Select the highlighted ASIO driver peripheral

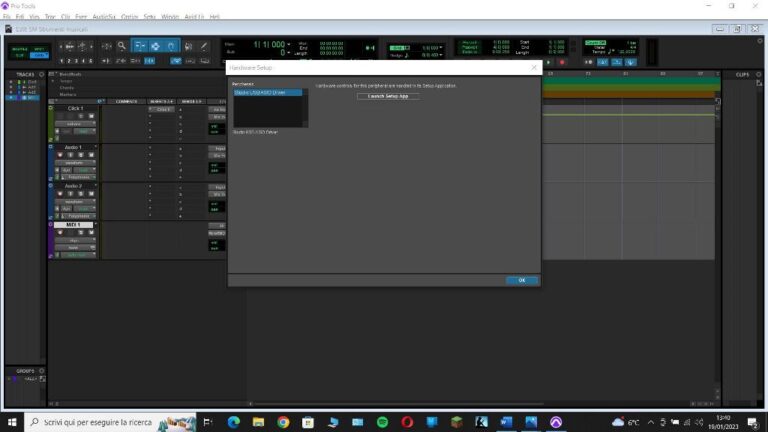pos(267,92)
